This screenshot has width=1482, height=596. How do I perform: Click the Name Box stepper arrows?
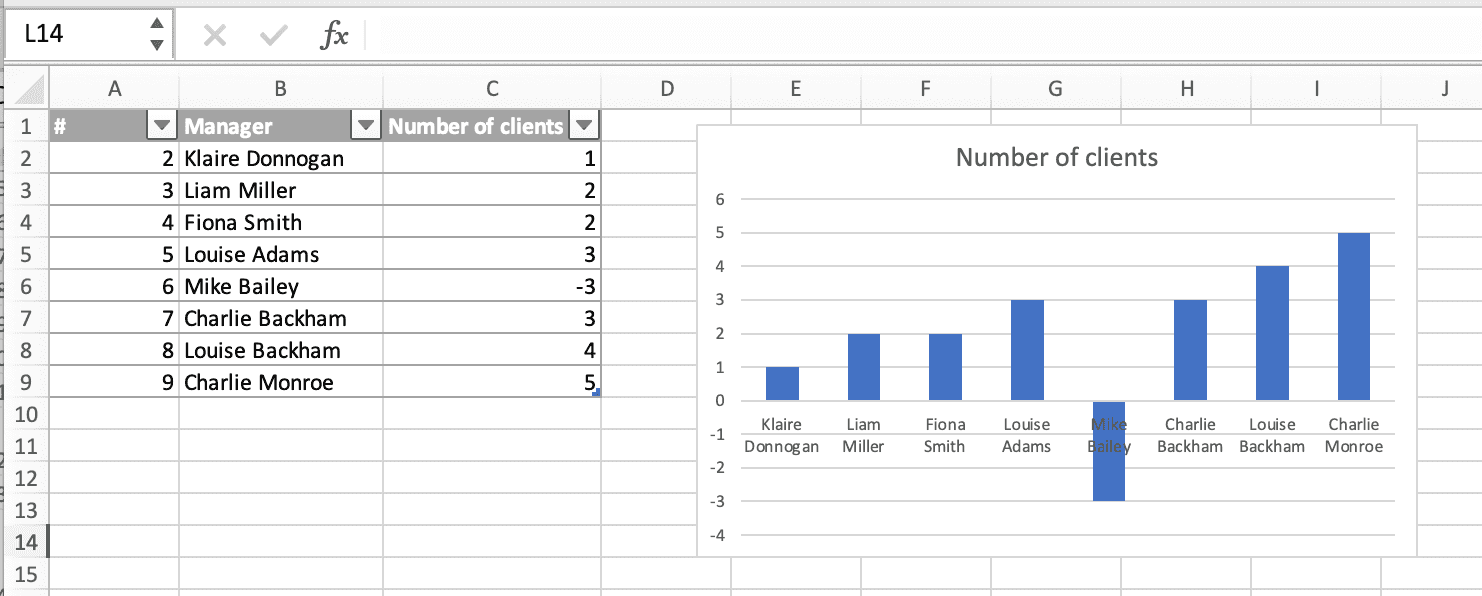[156, 34]
